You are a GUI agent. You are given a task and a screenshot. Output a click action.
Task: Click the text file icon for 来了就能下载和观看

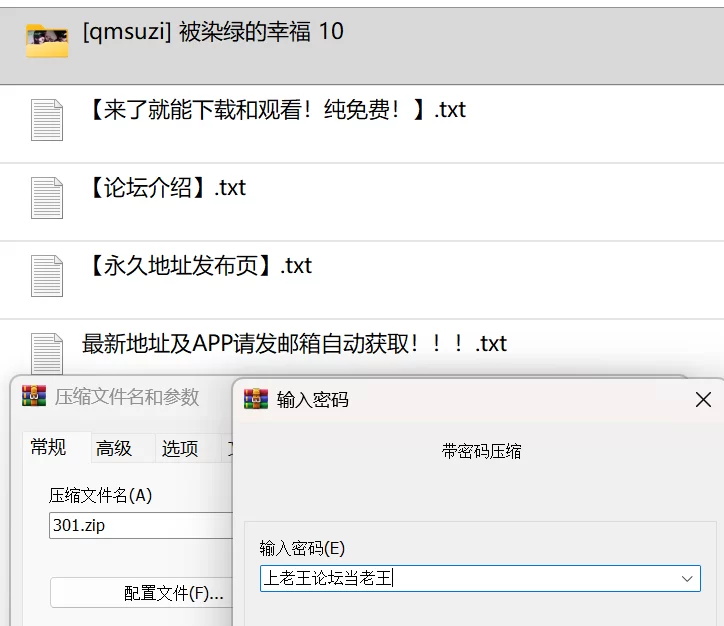click(47, 120)
